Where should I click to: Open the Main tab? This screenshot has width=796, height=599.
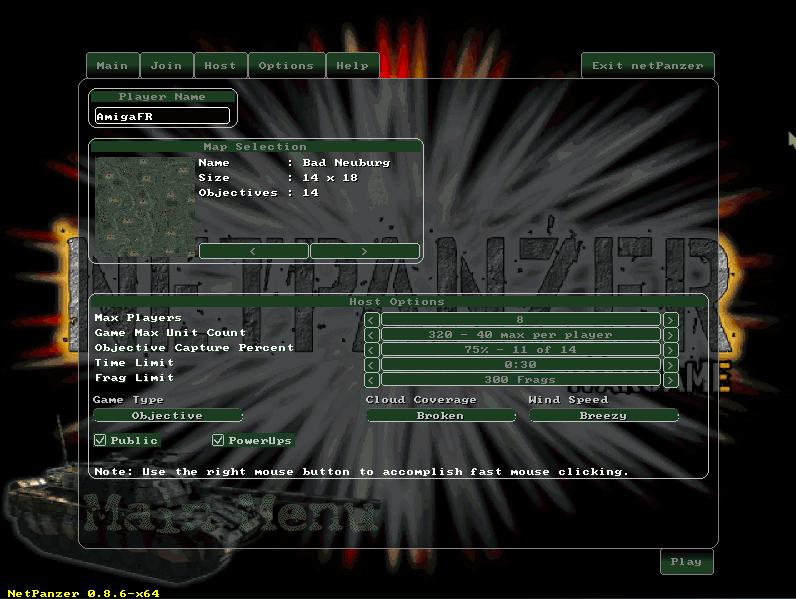(113, 65)
